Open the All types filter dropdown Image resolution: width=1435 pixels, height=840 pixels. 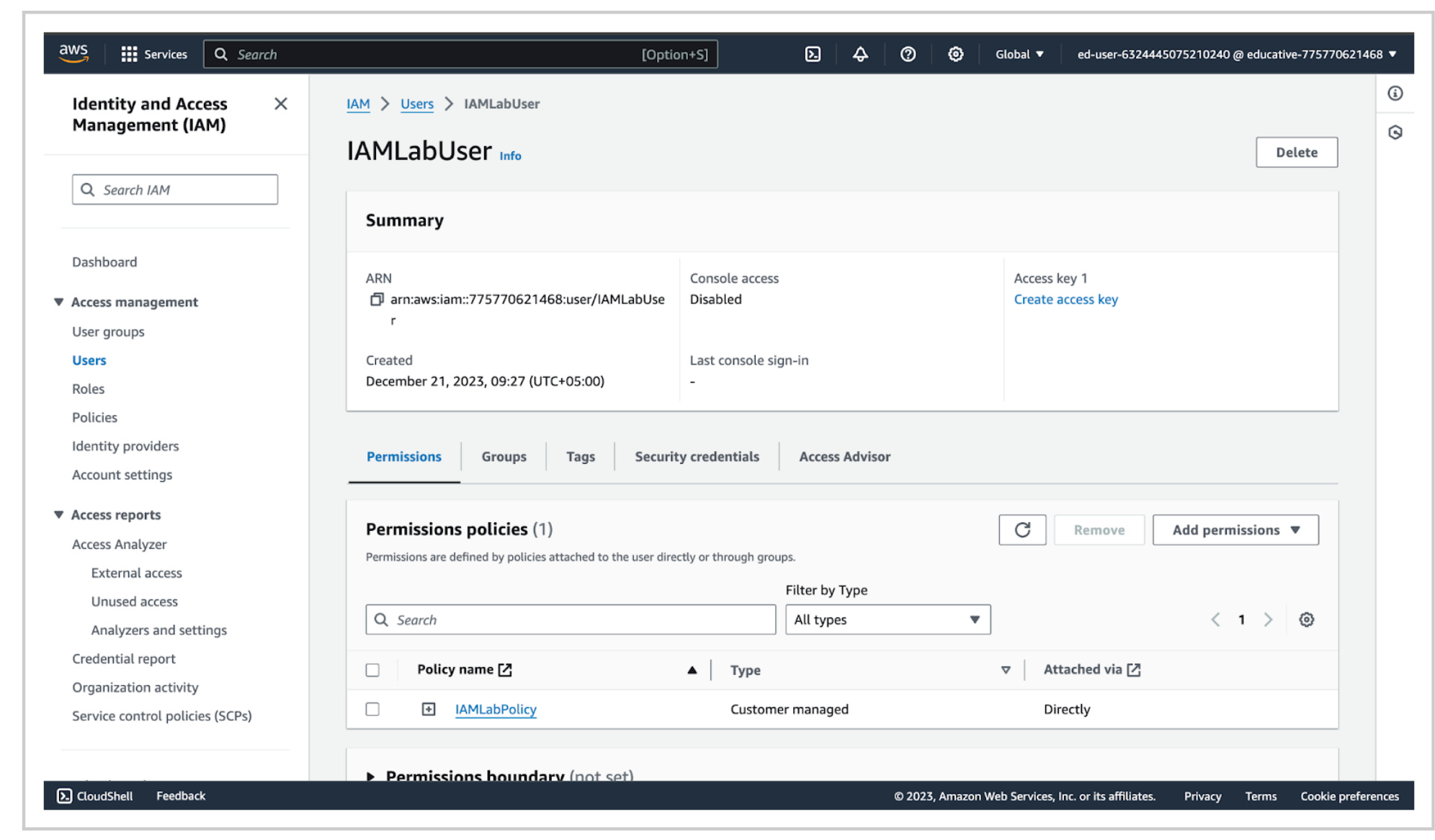[888, 620]
